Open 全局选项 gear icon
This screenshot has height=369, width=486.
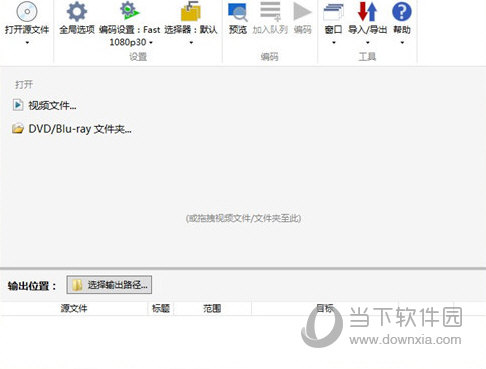pyautogui.click(x=77, y=11)
